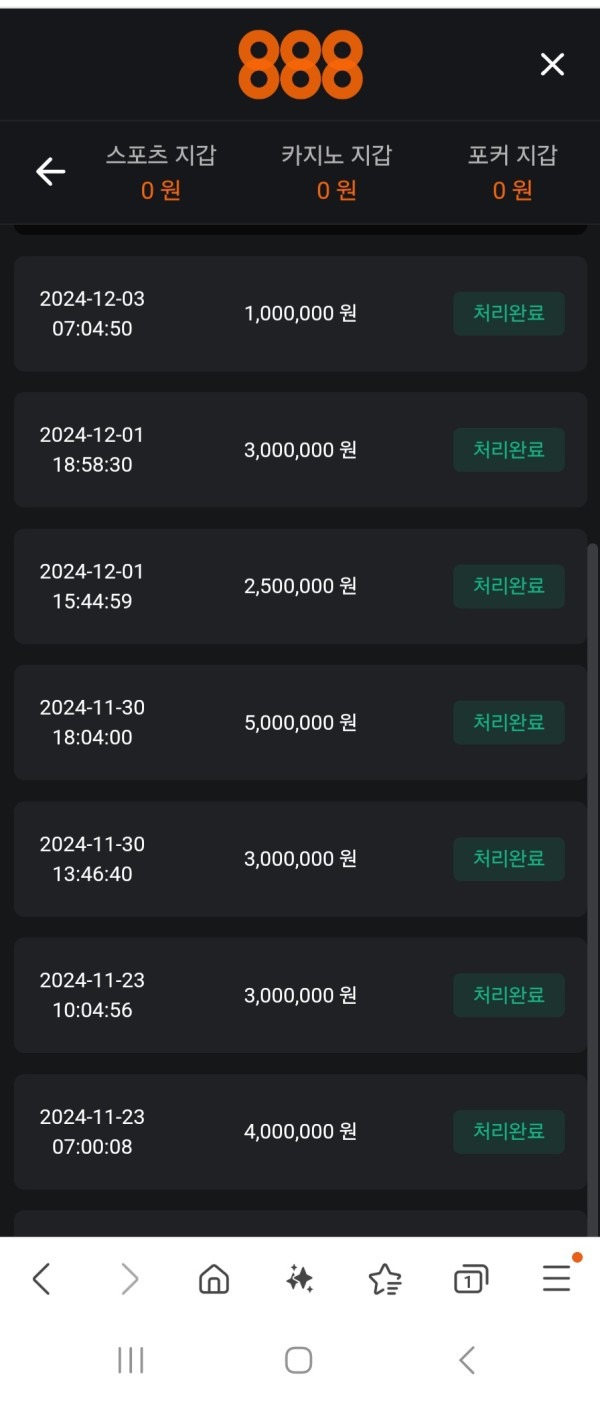Tap the Android recent apps button
The image size is (600, 1404).
(x=128, y=1360)
